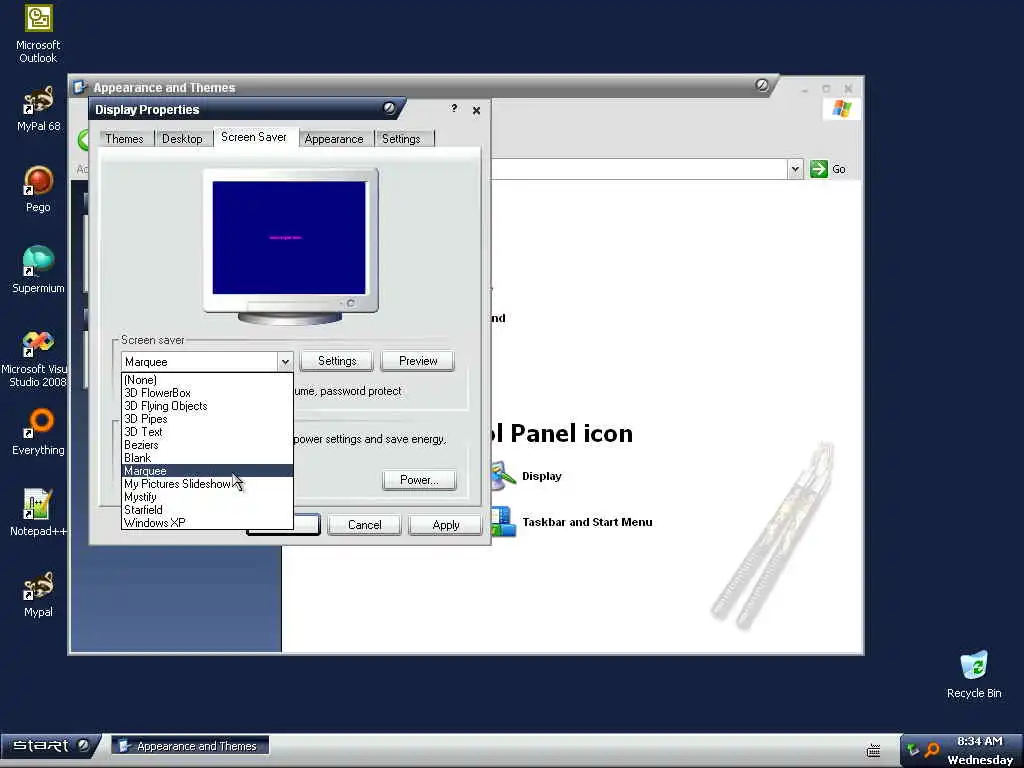This screenshot has height=768, width=1024.
Task: Collapse the Marquee screen saver dropdown
Action: 285,362
